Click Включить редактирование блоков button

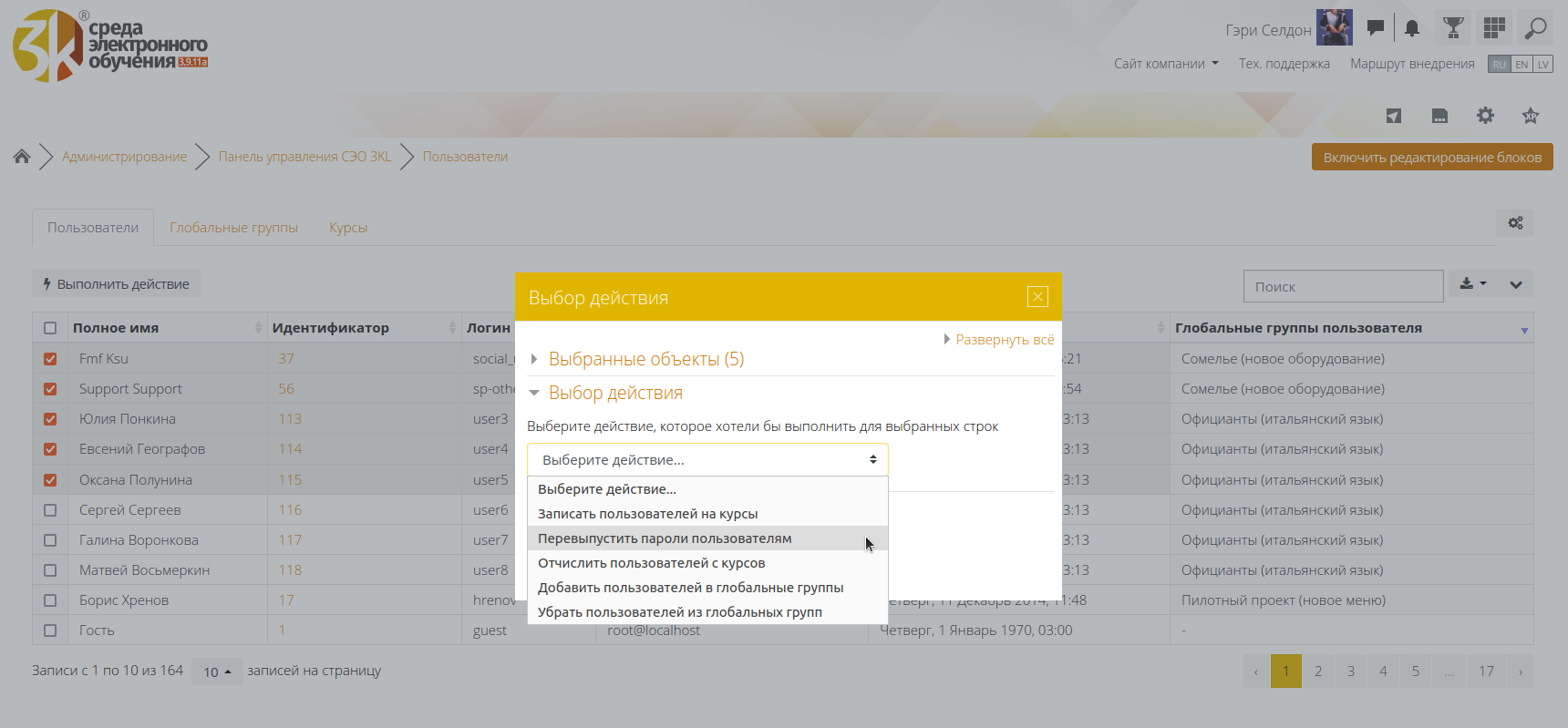tap(1431, 158)
